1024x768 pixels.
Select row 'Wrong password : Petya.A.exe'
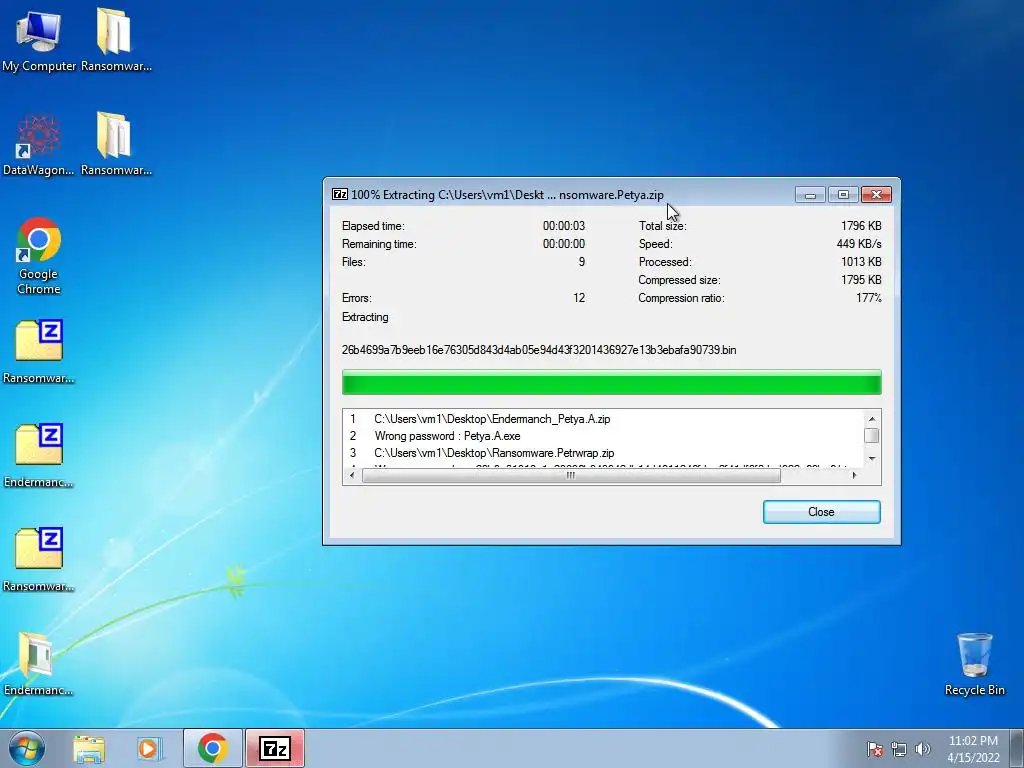pos(447,436)
